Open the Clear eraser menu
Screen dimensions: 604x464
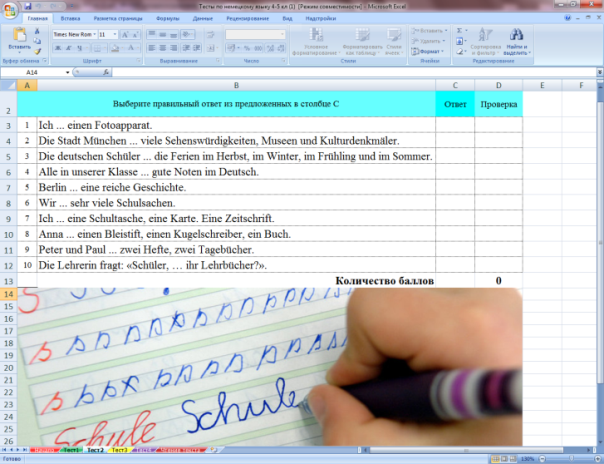coord(460,51)
